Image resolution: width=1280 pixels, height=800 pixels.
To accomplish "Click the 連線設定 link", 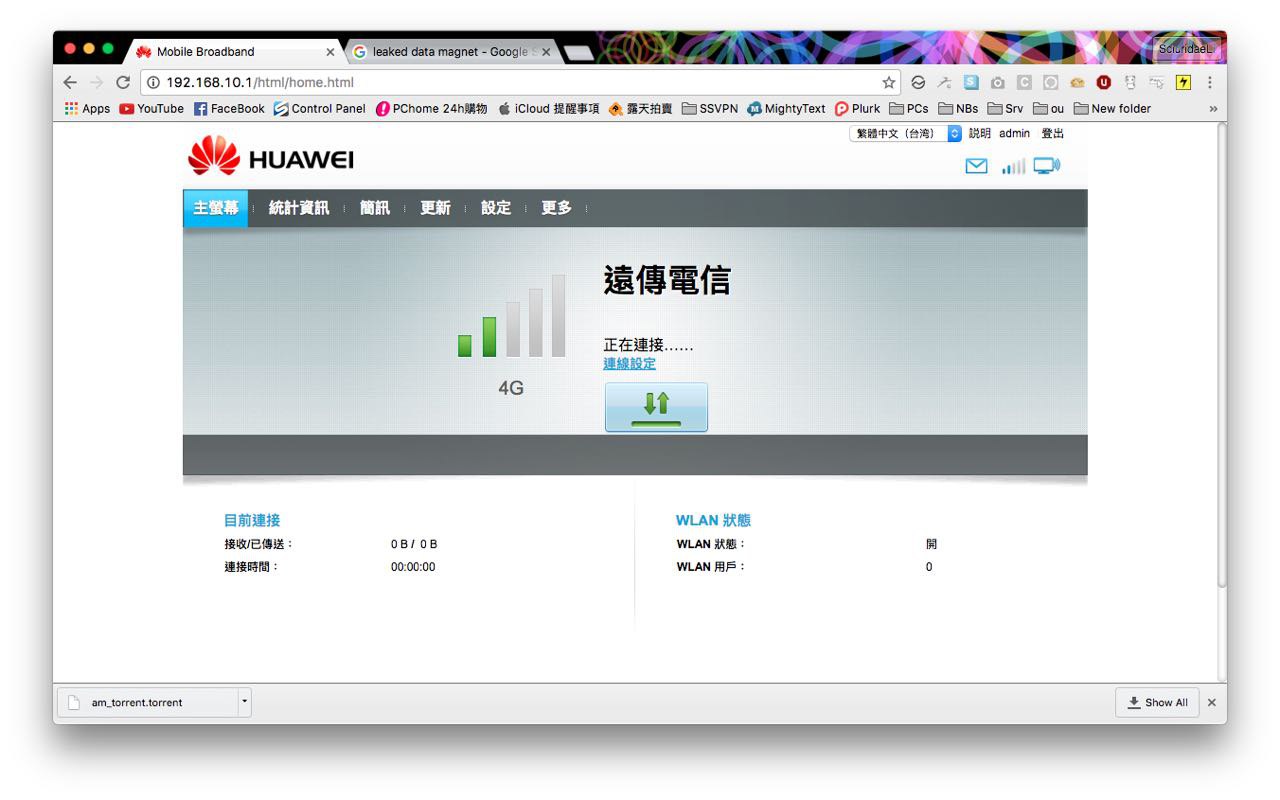I will (629, 364).
